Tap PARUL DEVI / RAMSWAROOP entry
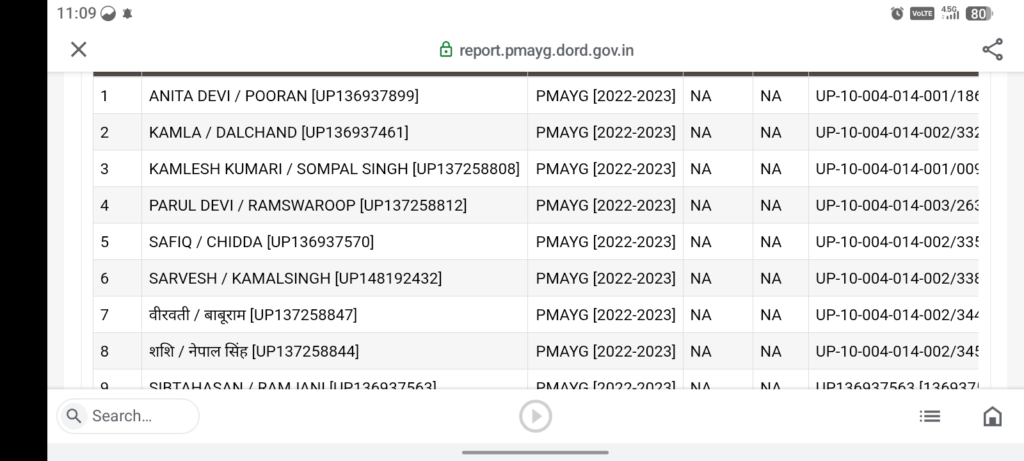The height and width of the screenshot is (461, 1024). pyautogui.click(x=307, y=205)
